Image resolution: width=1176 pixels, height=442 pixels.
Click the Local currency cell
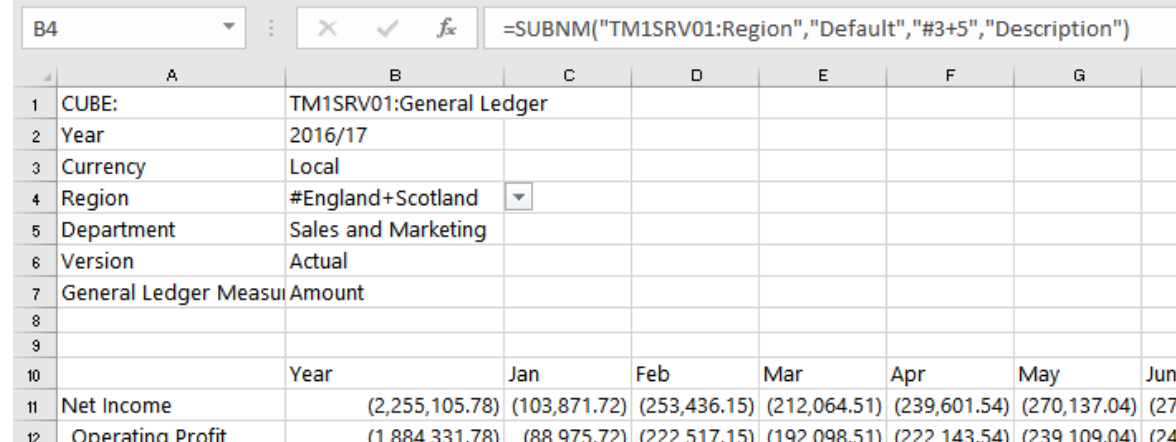pos(394,167)
